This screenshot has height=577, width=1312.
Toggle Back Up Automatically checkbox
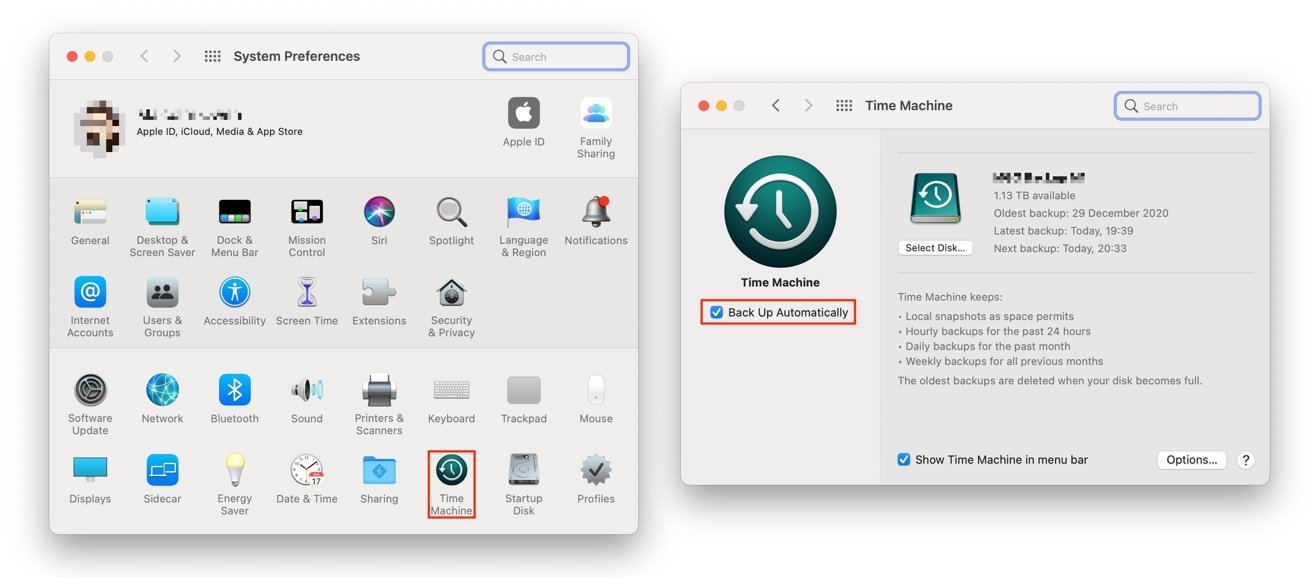(716, 313)
